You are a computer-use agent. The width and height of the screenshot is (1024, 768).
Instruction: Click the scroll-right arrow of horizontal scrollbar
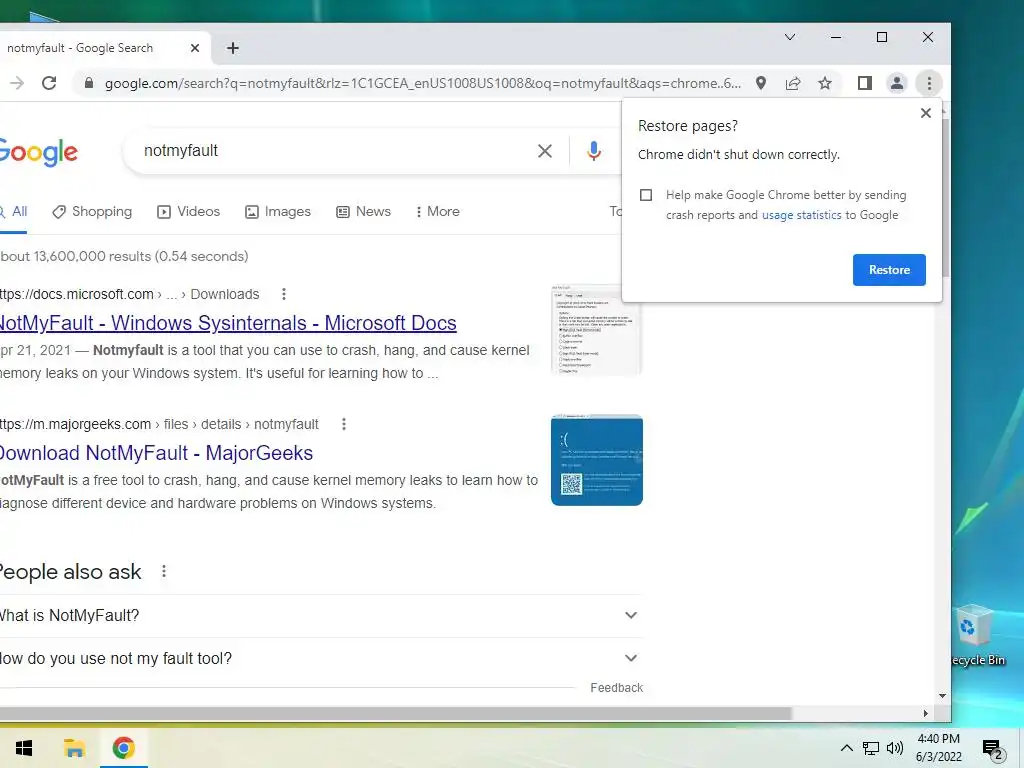925,713
